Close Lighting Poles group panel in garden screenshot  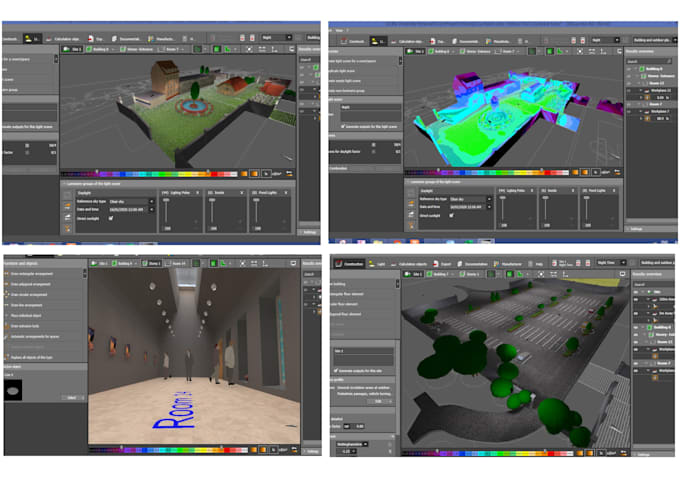coord(198,193)
